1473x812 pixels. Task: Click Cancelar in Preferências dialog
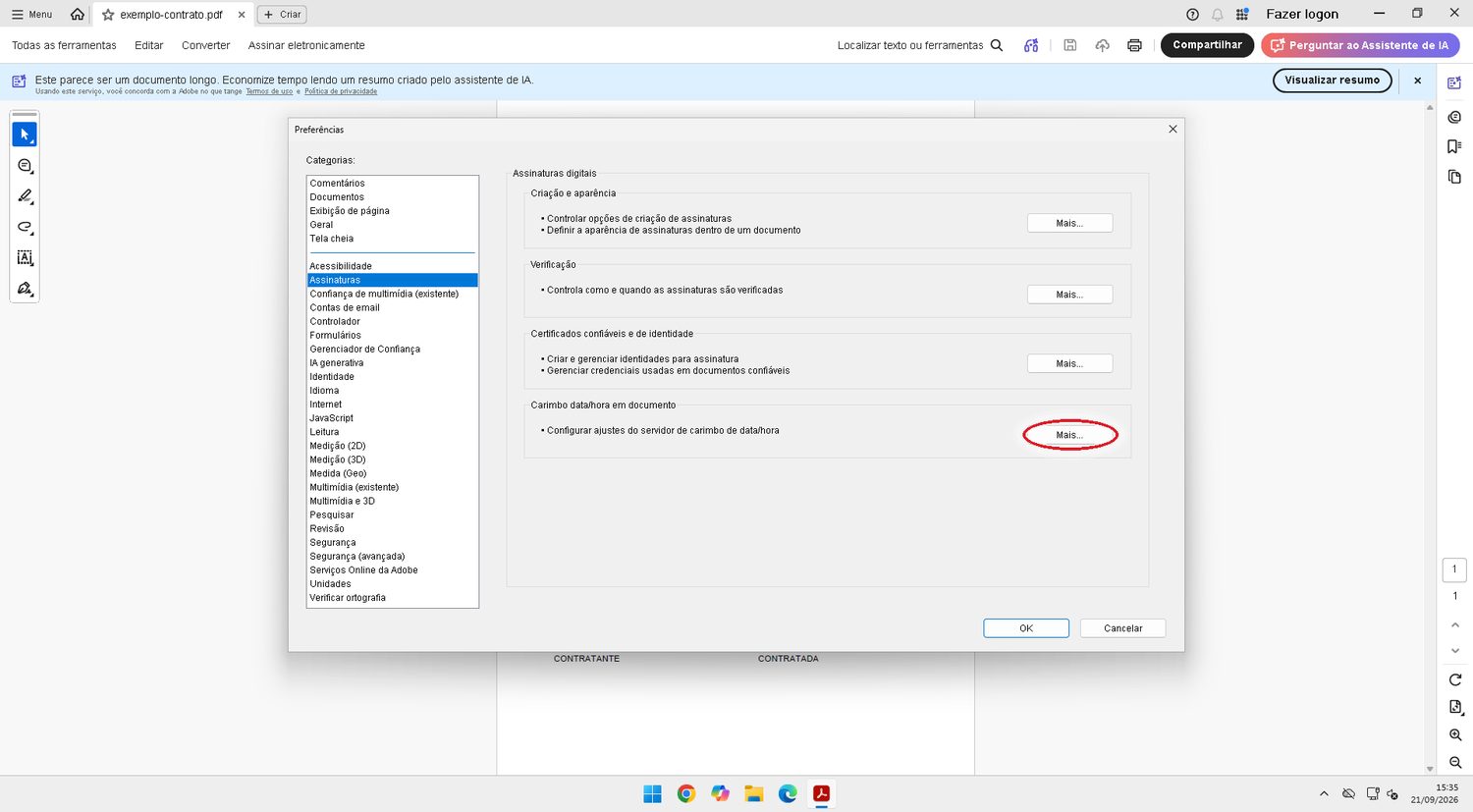[x=1122, y=628]
